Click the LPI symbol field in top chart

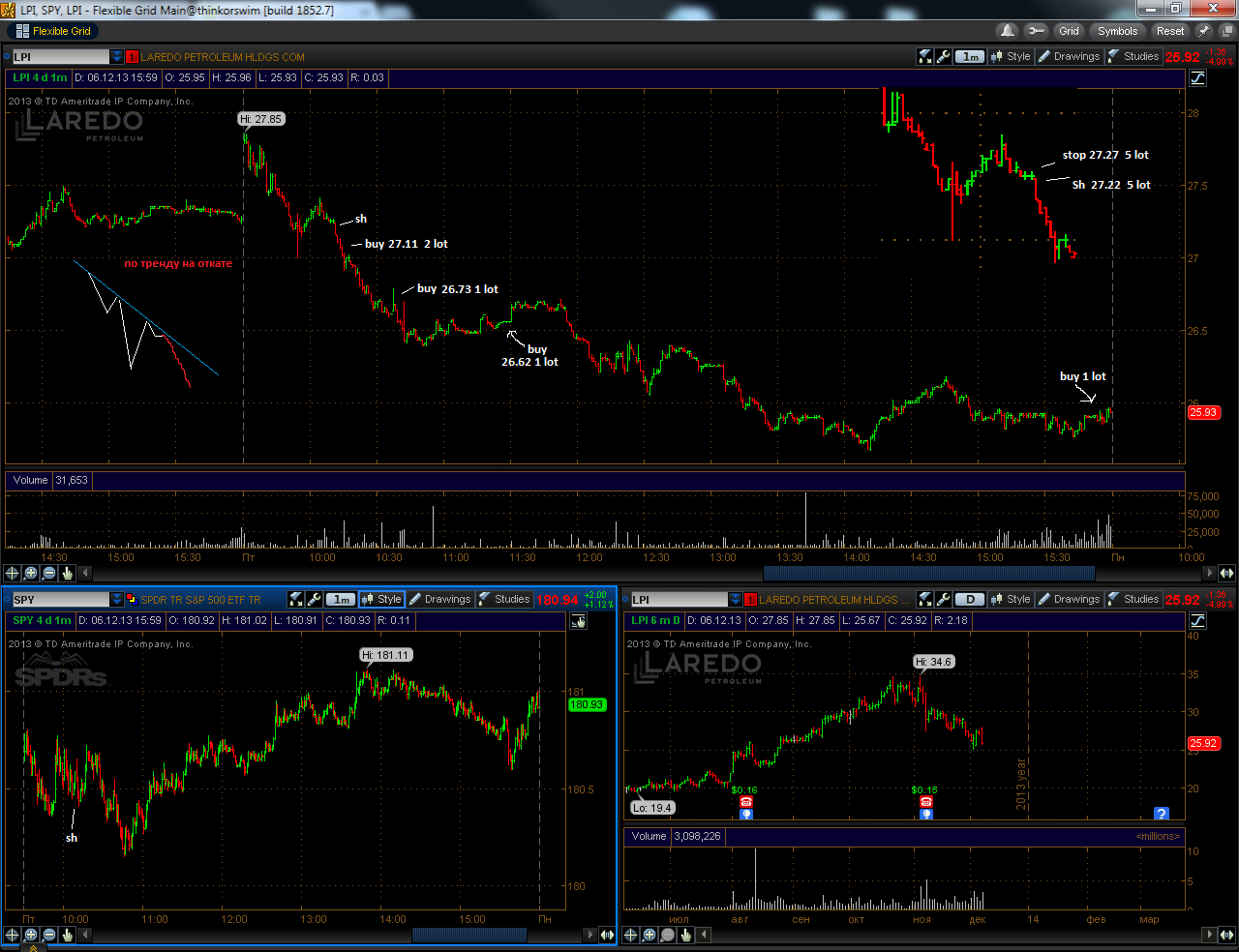60,57
